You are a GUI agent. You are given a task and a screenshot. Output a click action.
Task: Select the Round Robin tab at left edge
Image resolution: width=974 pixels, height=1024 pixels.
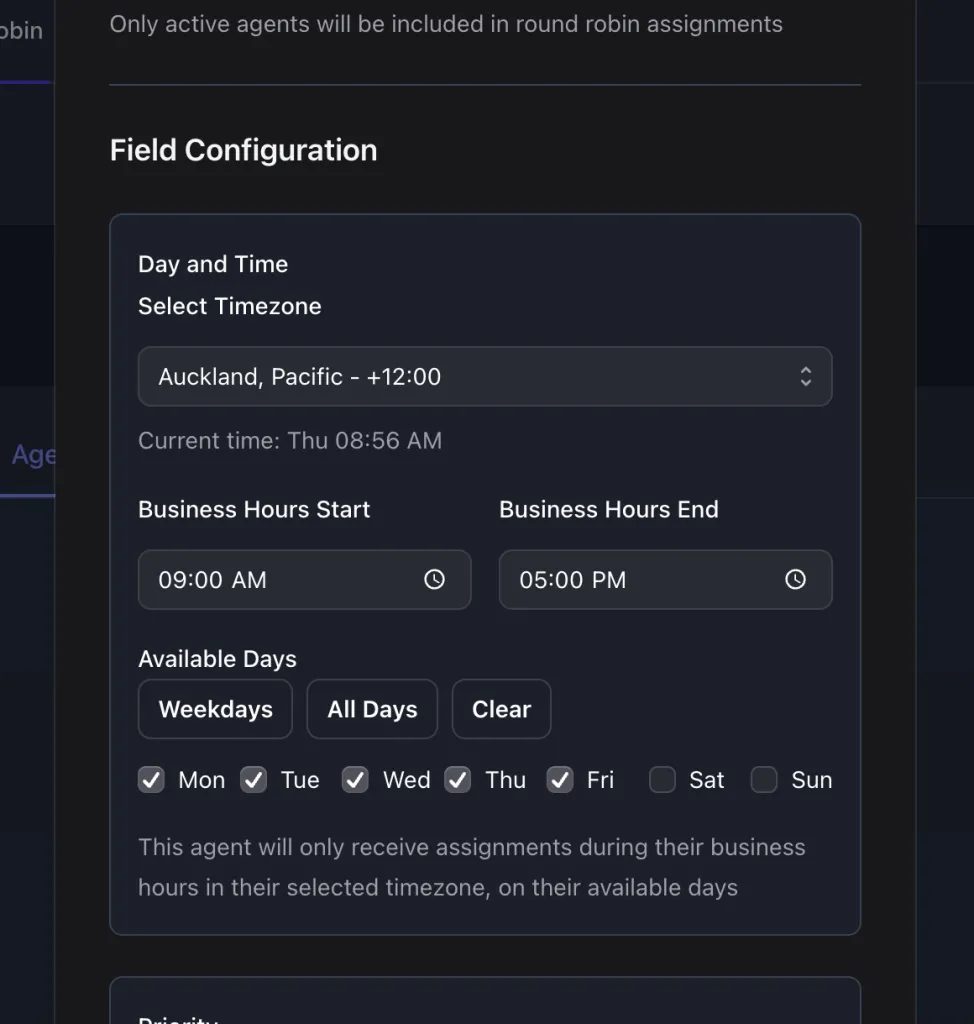click(x=22, y=31)
